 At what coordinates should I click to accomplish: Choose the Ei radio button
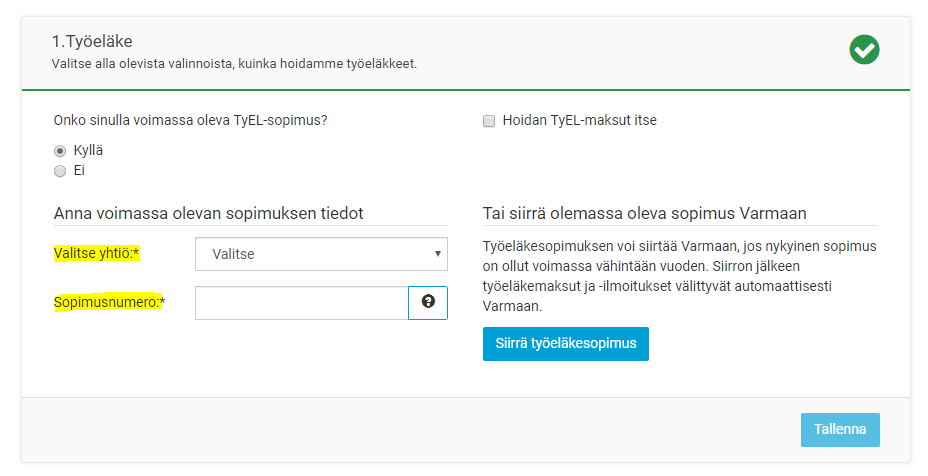(60, 171)
